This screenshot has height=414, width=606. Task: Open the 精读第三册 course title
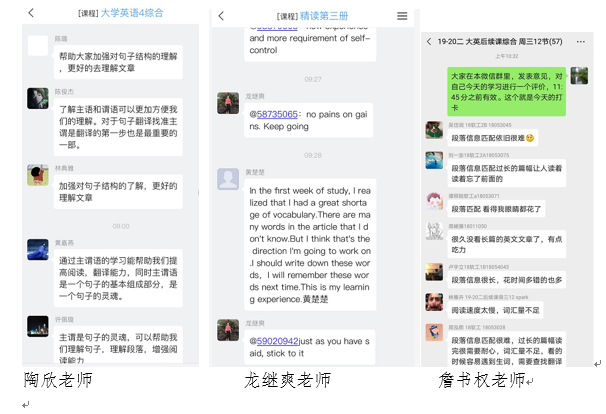point(324,16)
